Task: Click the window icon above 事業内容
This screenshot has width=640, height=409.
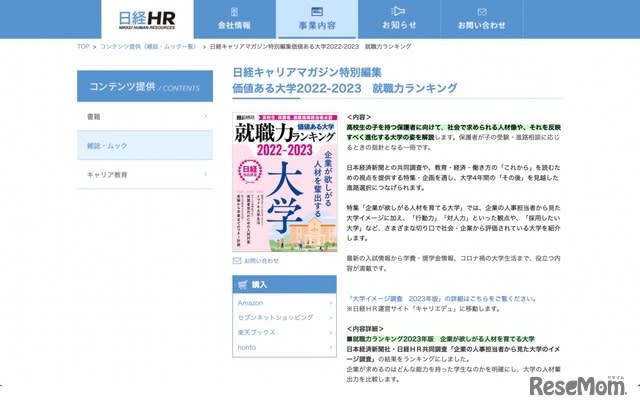Action: (317, 11)
